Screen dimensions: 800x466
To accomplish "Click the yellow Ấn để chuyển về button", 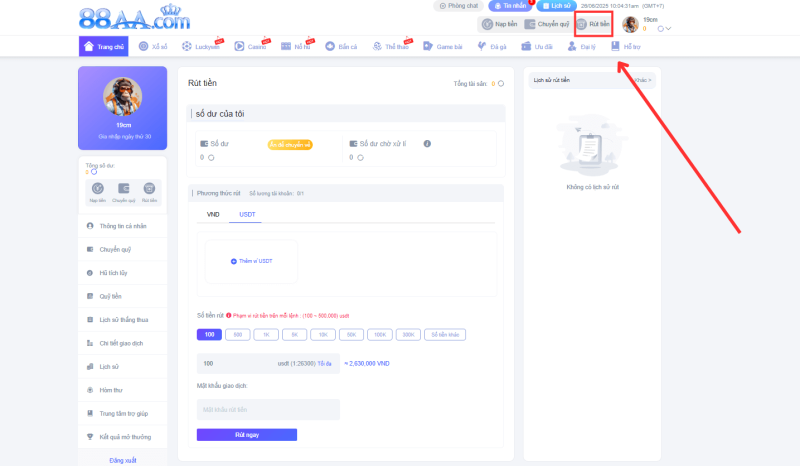I will [290, 145].
